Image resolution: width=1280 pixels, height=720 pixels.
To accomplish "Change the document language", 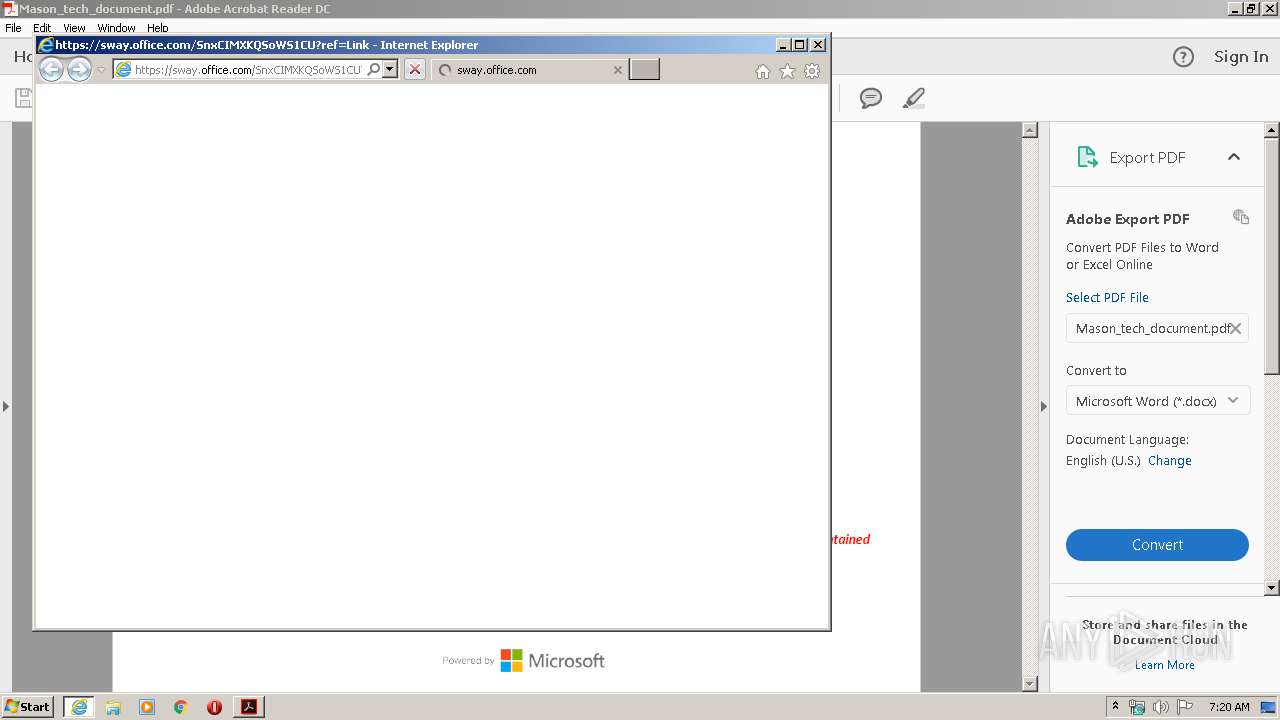I will [x=1170, y=461].
